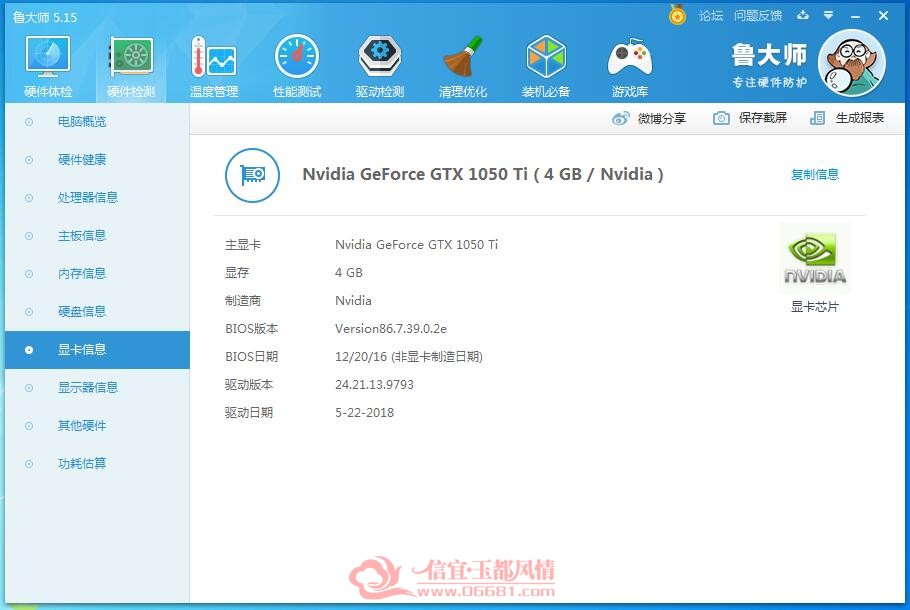Click the 鲁大师 mascot avatar
Screen dimensions: 910x610
(x=852, y=63)
